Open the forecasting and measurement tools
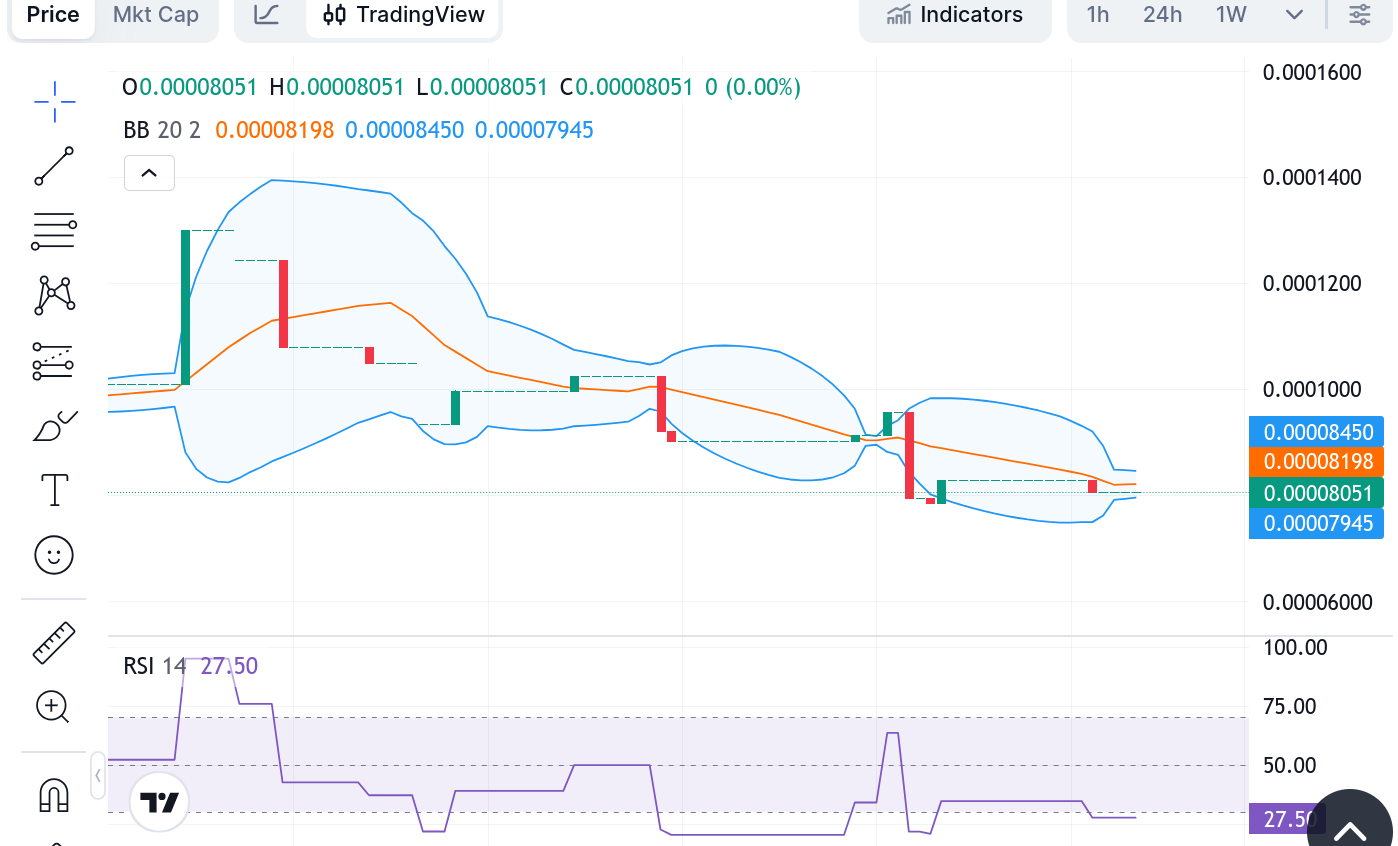Viewport: 1398px width, 846px height. 54,361
